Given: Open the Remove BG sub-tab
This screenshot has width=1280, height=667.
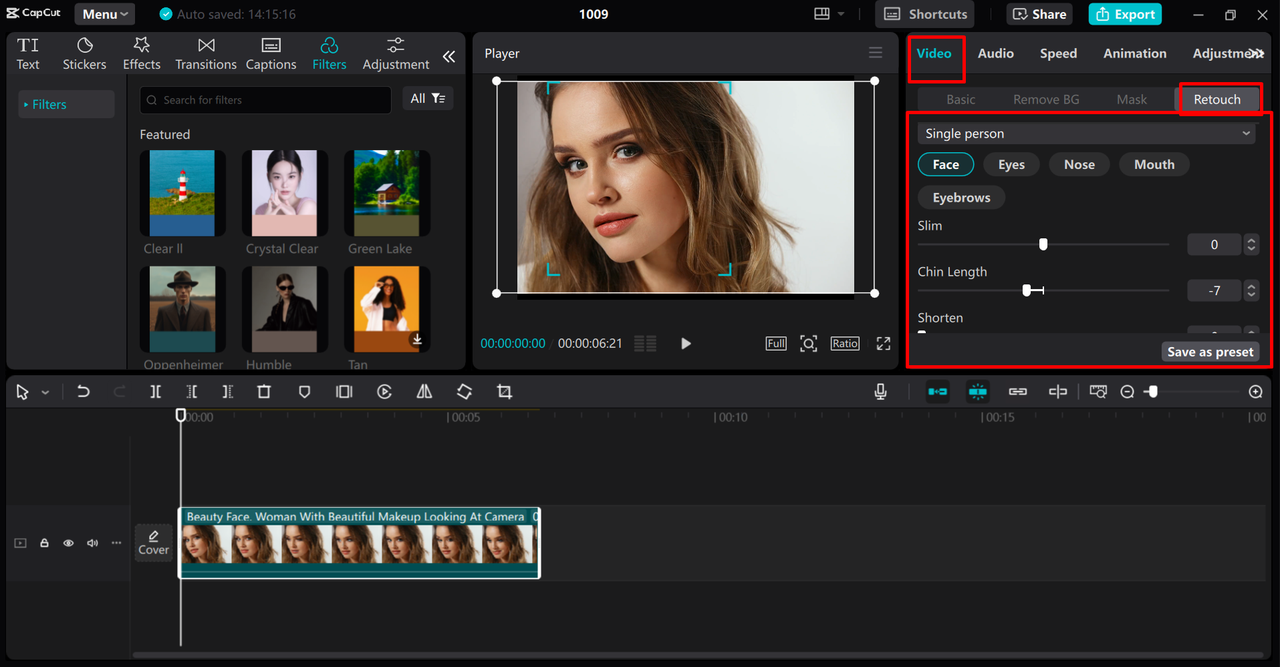Looking at the screenshot, I should (x=1046, y=99).
